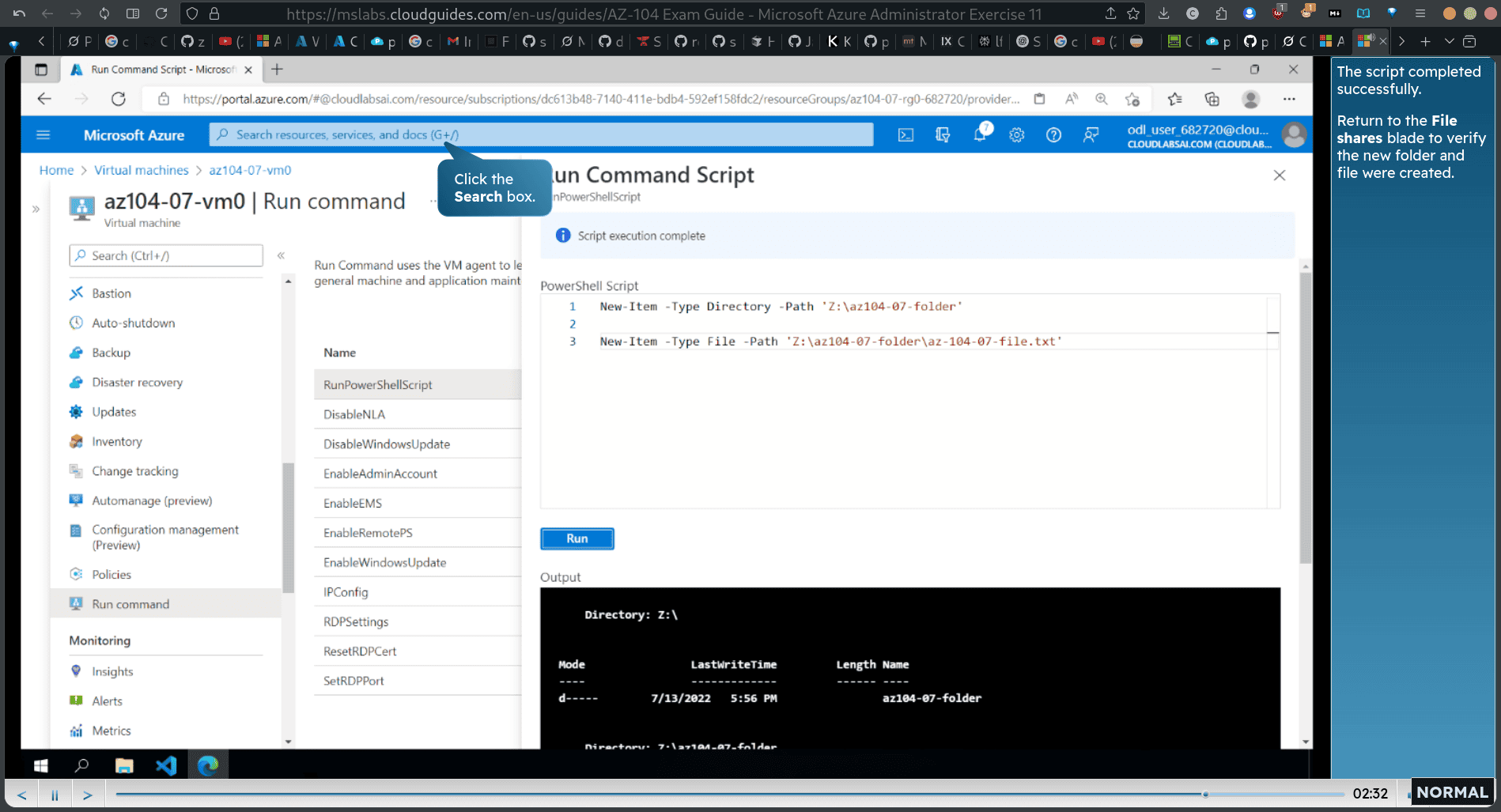
Task: Open Inventory in VM menu
Action: tap(117, 441)
